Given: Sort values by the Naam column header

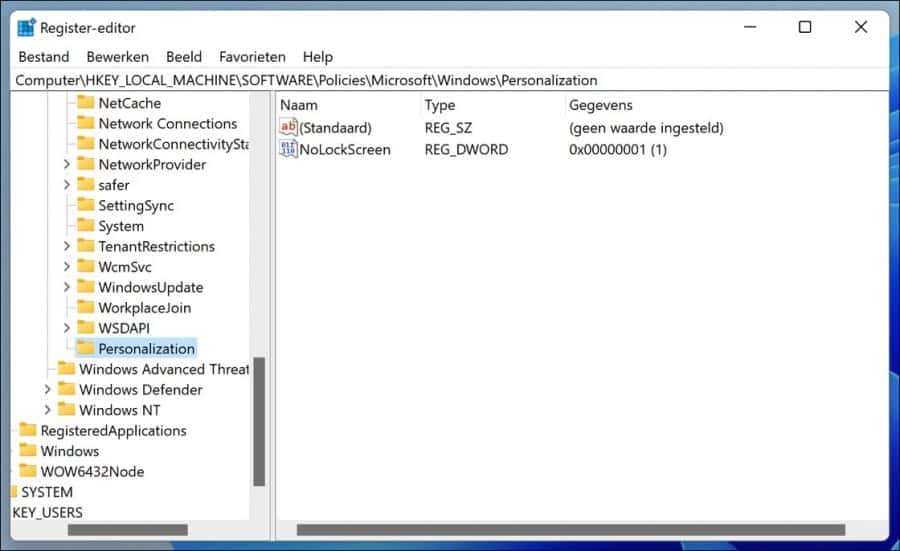Looking at the screenshot, I should point(298,105).
